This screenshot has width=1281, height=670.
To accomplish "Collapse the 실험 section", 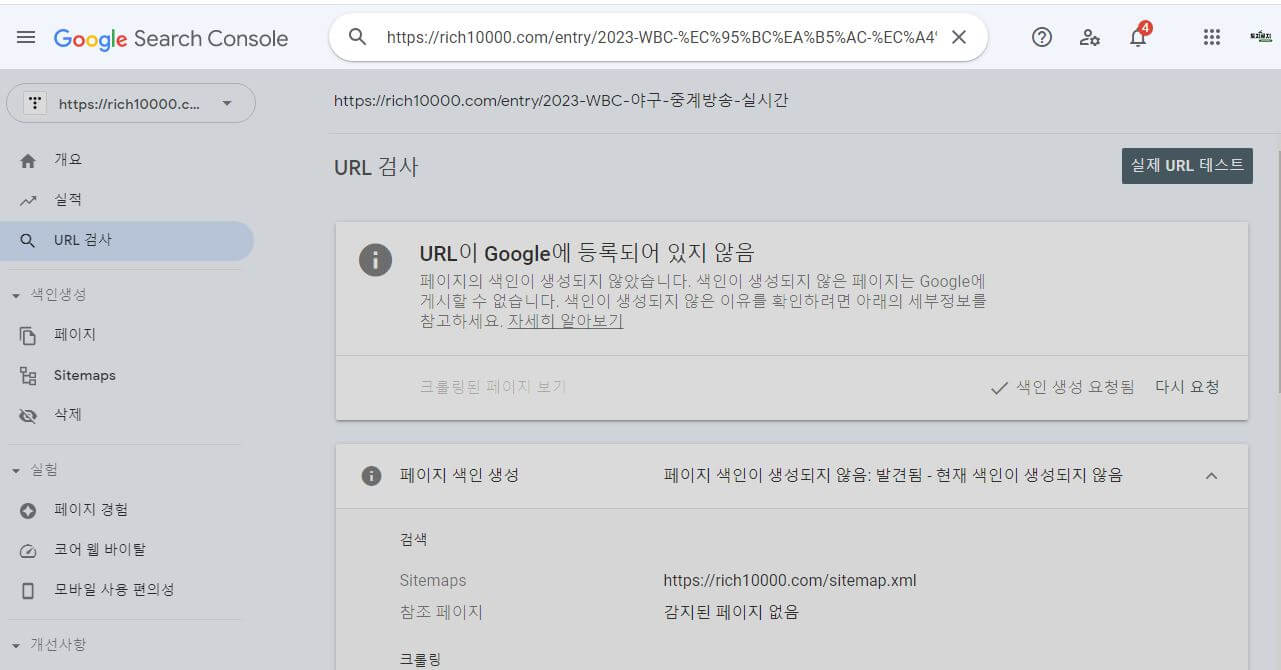I will [35, 470].
